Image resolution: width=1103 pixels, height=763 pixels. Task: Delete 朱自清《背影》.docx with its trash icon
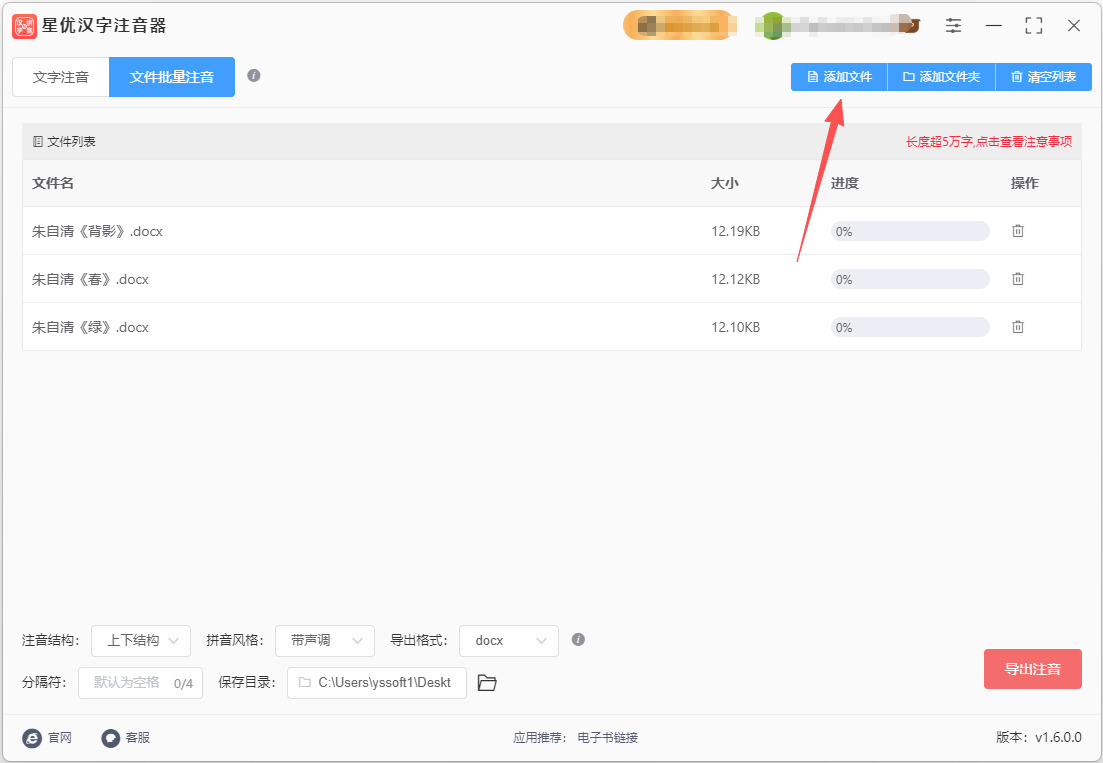1017,231
